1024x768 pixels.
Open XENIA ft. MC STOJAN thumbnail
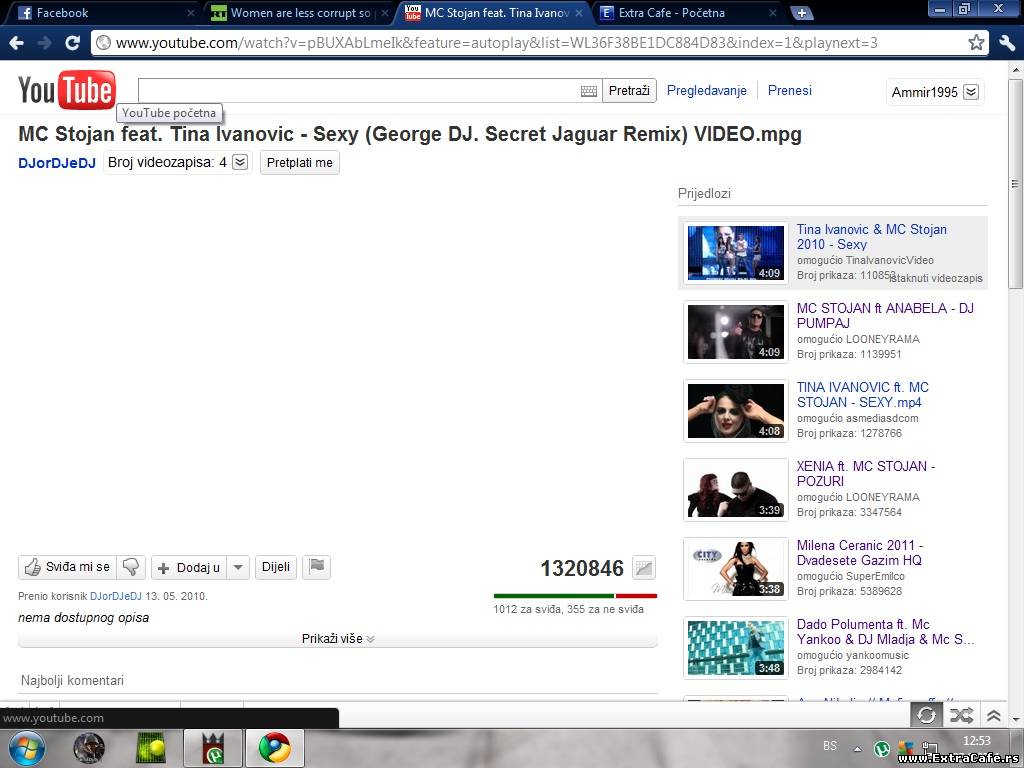[736, 490]
